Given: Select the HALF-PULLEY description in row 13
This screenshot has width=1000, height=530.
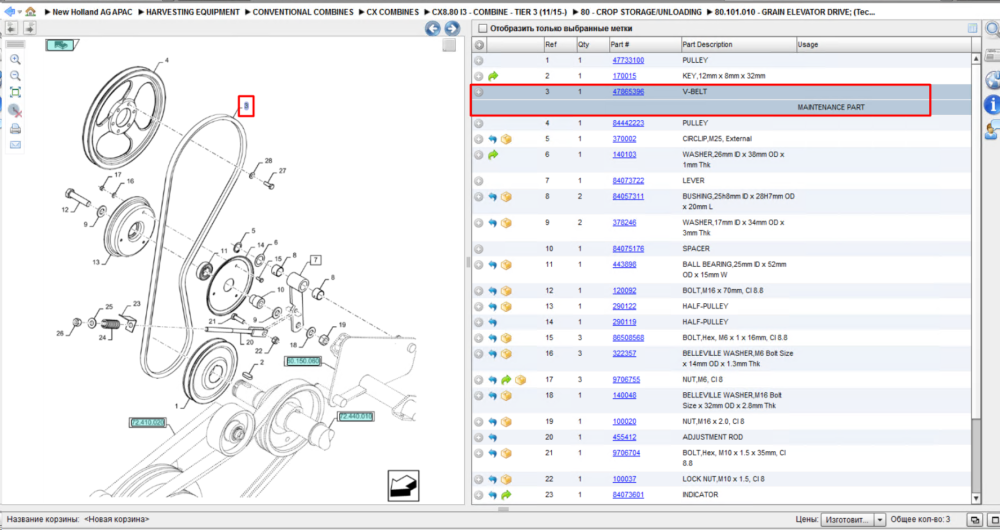Looking at the screenshot, I should point(705,307).
